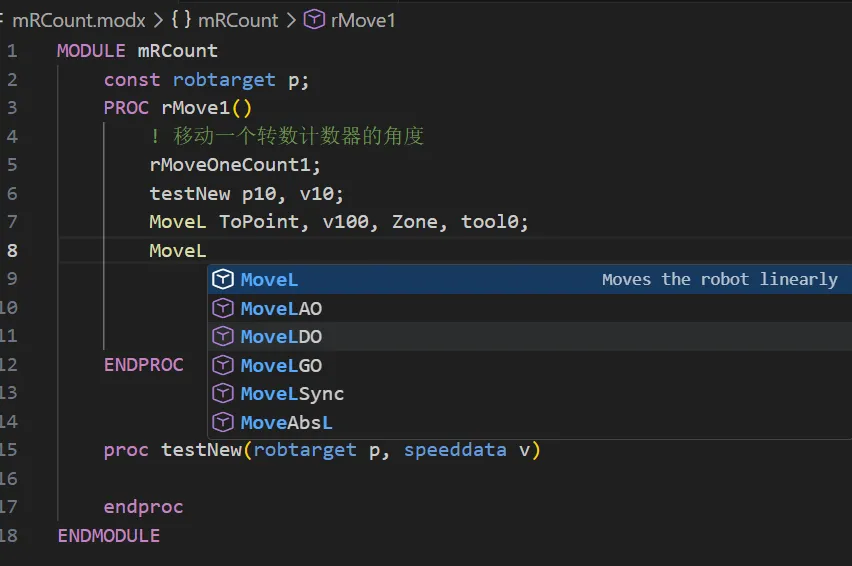Click the MoveL suggestion icon

pyautogui.click(x=223, y=280)
